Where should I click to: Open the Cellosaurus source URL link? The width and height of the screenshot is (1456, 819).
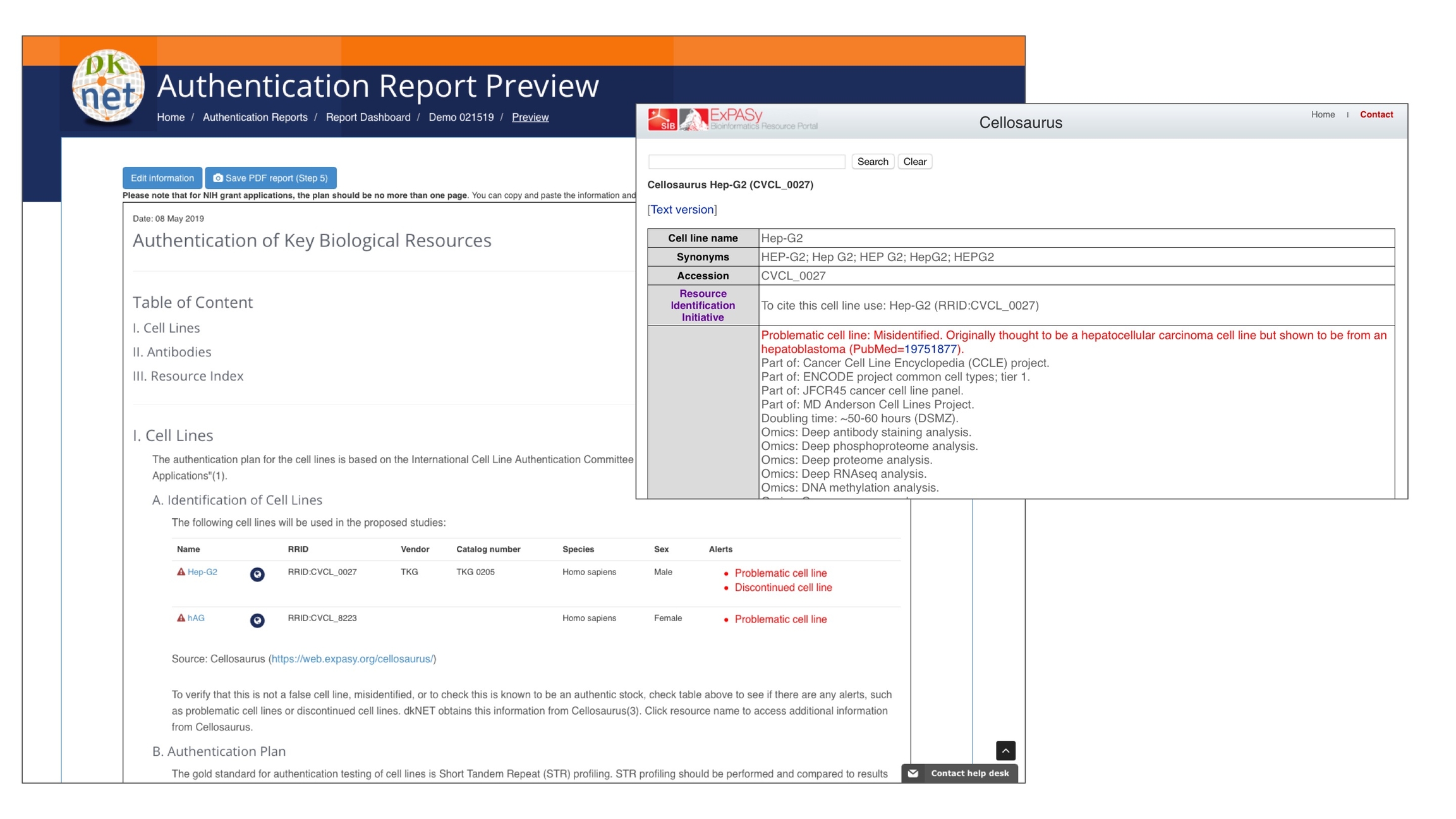pos(352,658)
